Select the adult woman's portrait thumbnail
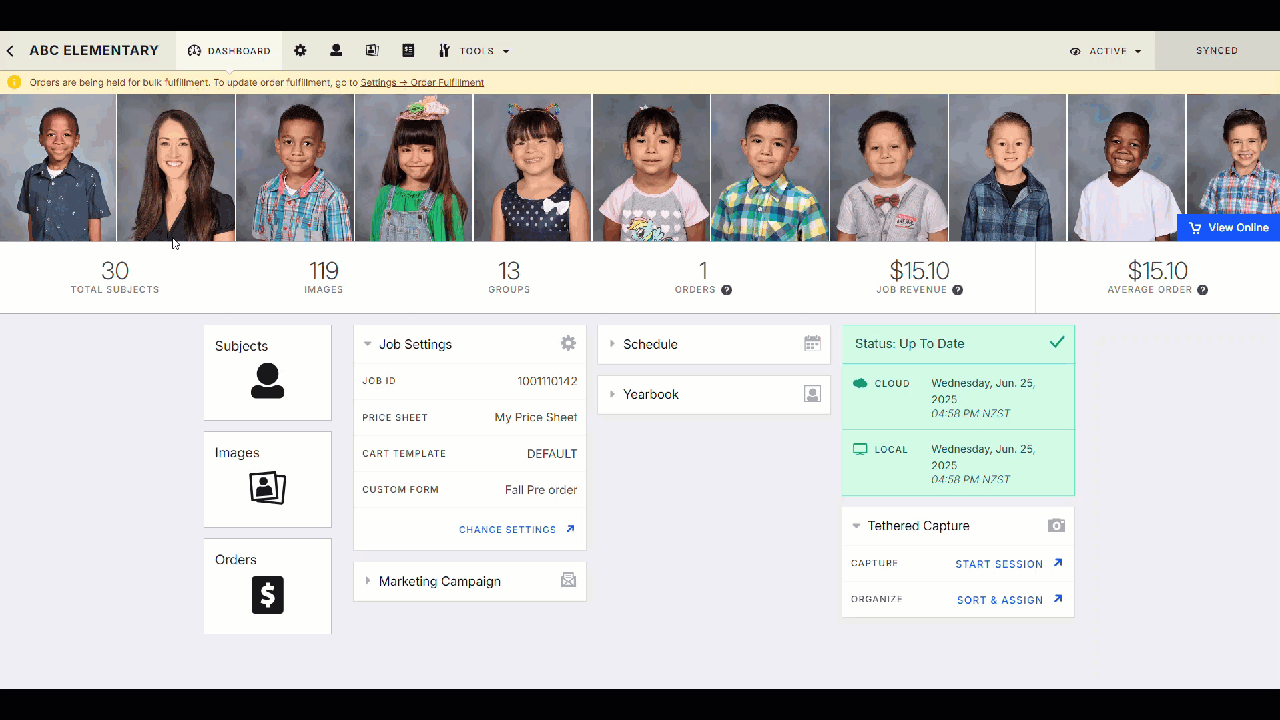1280x720 pixels. pos(176,168)
